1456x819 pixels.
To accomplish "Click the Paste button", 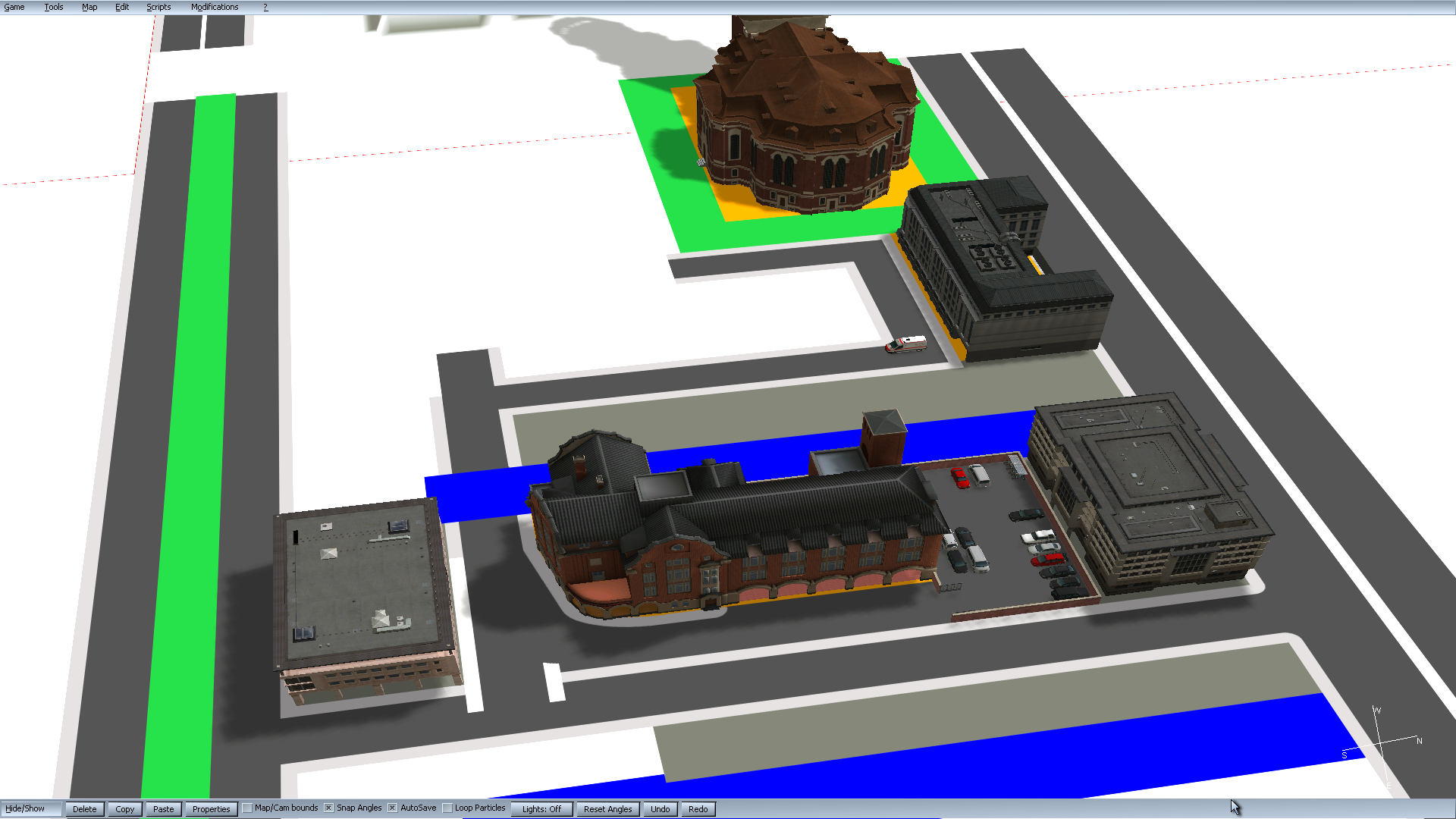I will pos(164,809).
